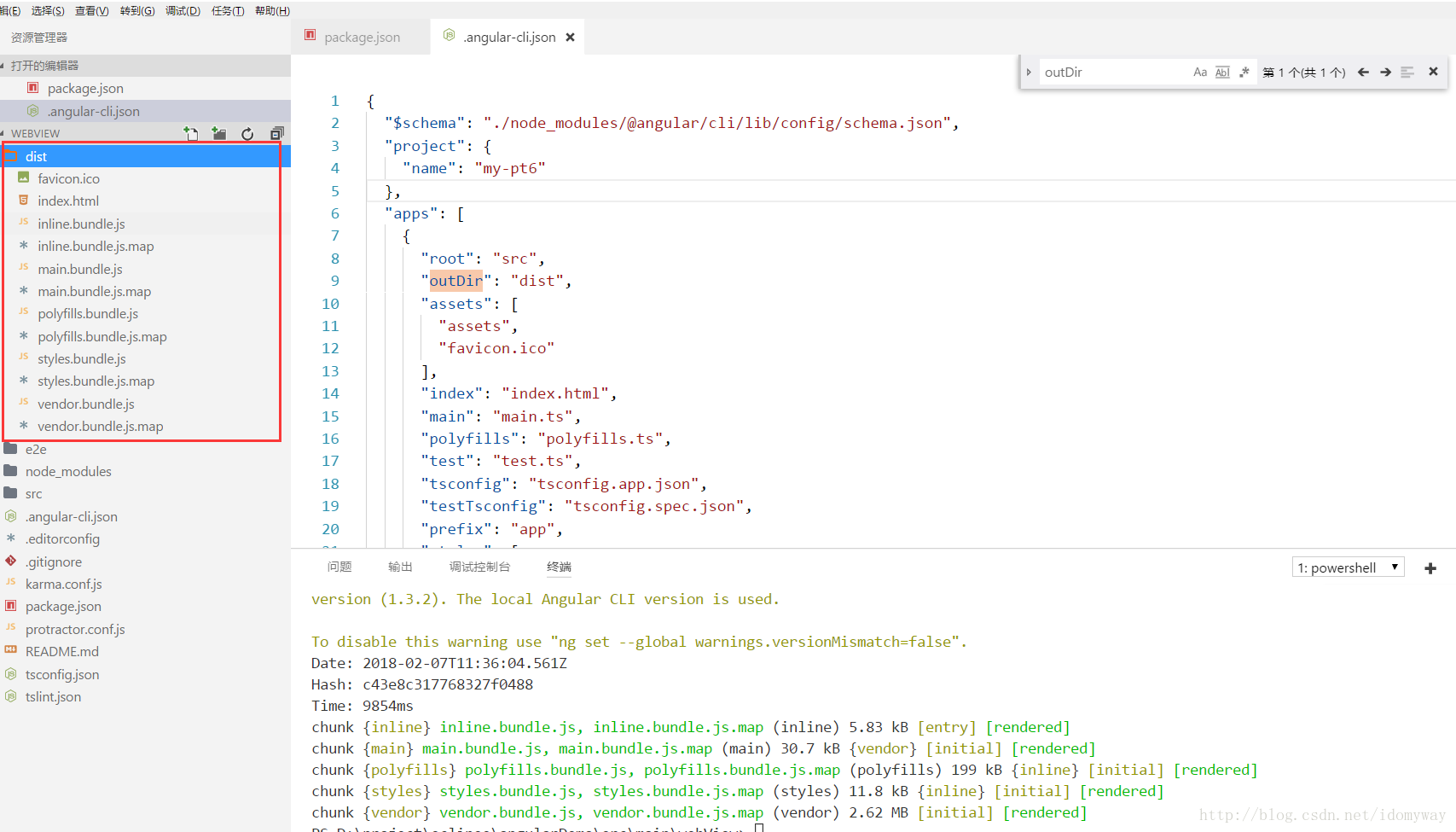Screen dimensions: 1456x832
Task: Open .angular-cli.json in project root
Action: coord(145,516)
